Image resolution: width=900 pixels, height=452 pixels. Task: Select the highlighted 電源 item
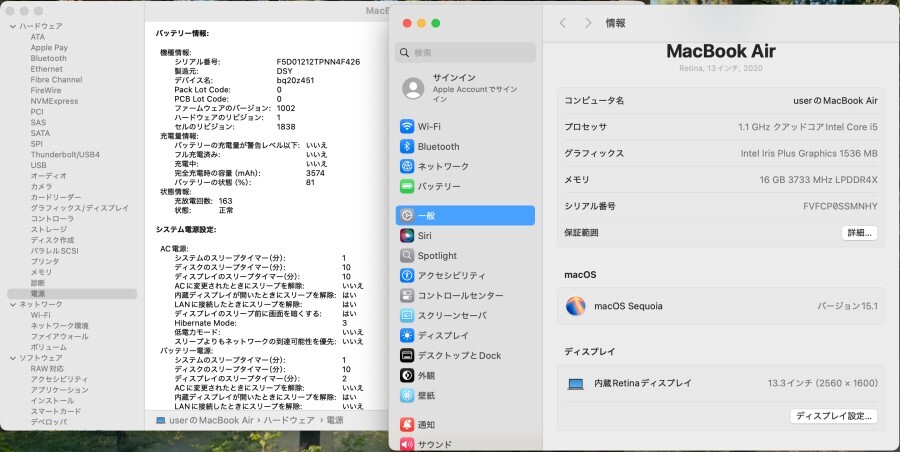coord(72,293)
